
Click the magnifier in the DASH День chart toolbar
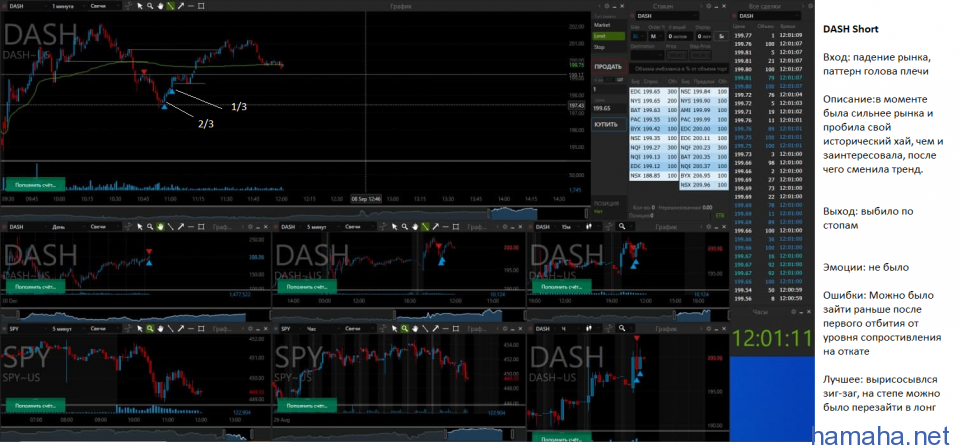point(150,227)
